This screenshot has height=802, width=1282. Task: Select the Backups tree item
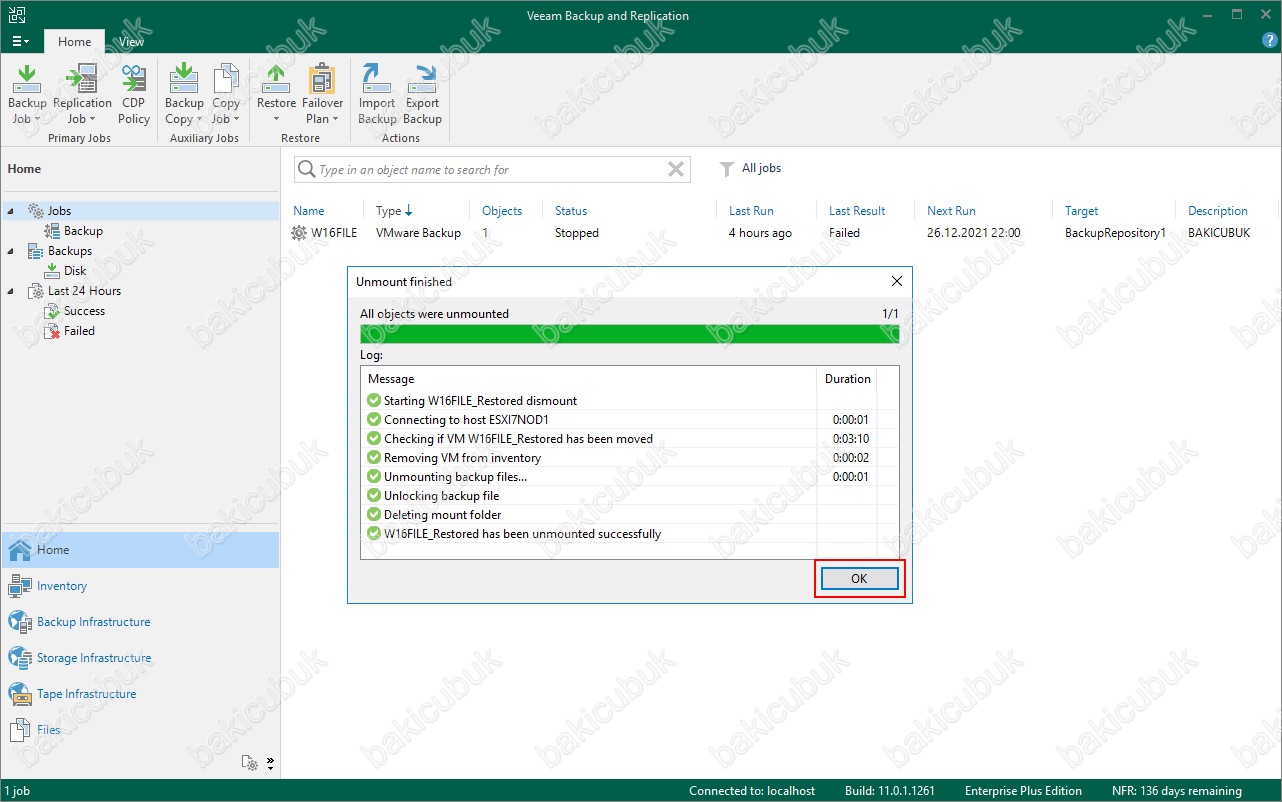(x=69, y=251)
